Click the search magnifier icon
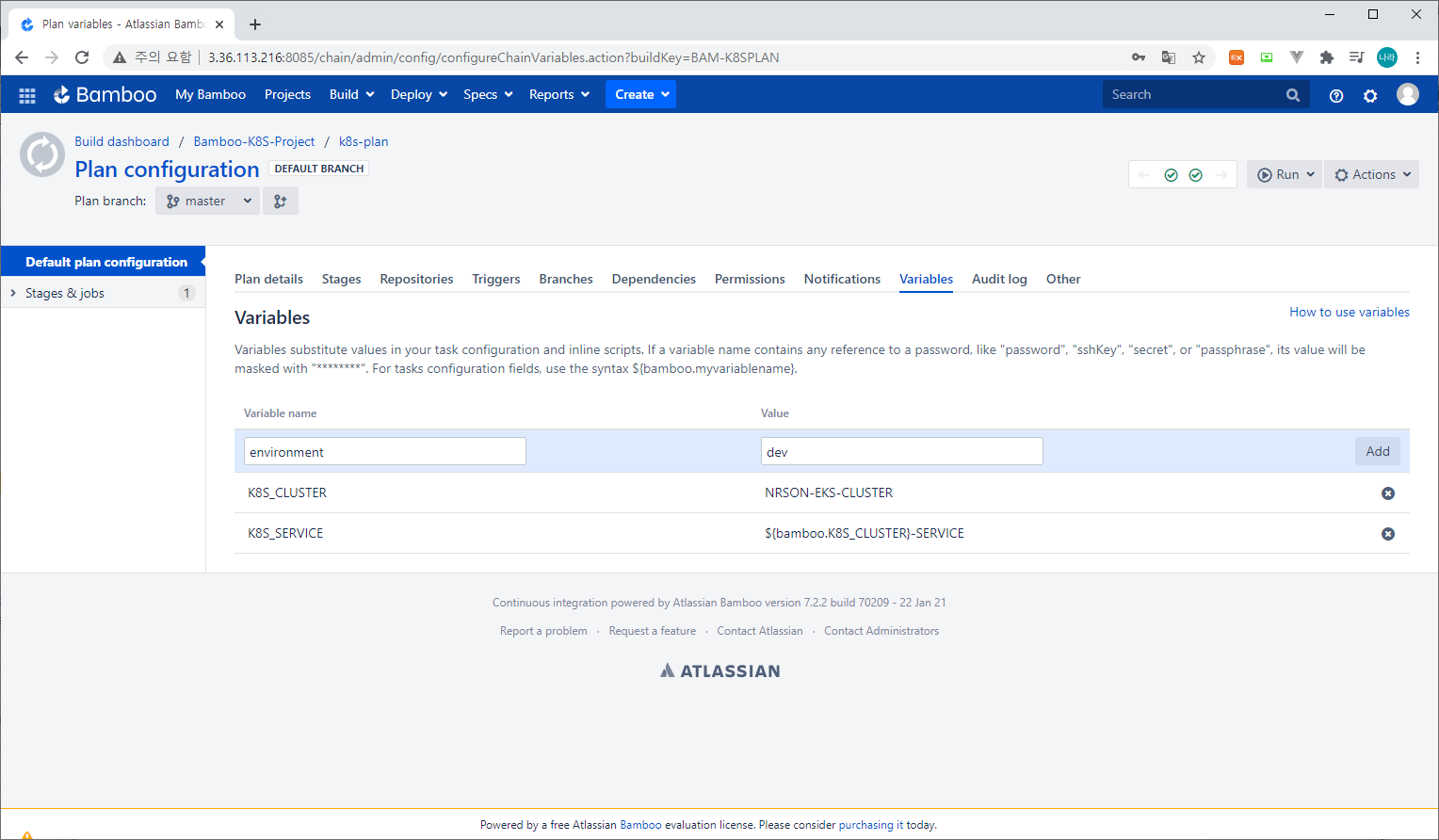This screenshot has width=1439, height=840. click(1293, 95)
